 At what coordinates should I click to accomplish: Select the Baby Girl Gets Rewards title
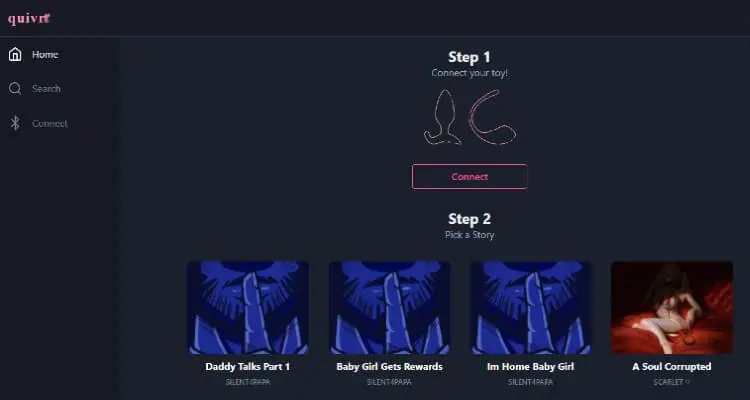(389, 367)
